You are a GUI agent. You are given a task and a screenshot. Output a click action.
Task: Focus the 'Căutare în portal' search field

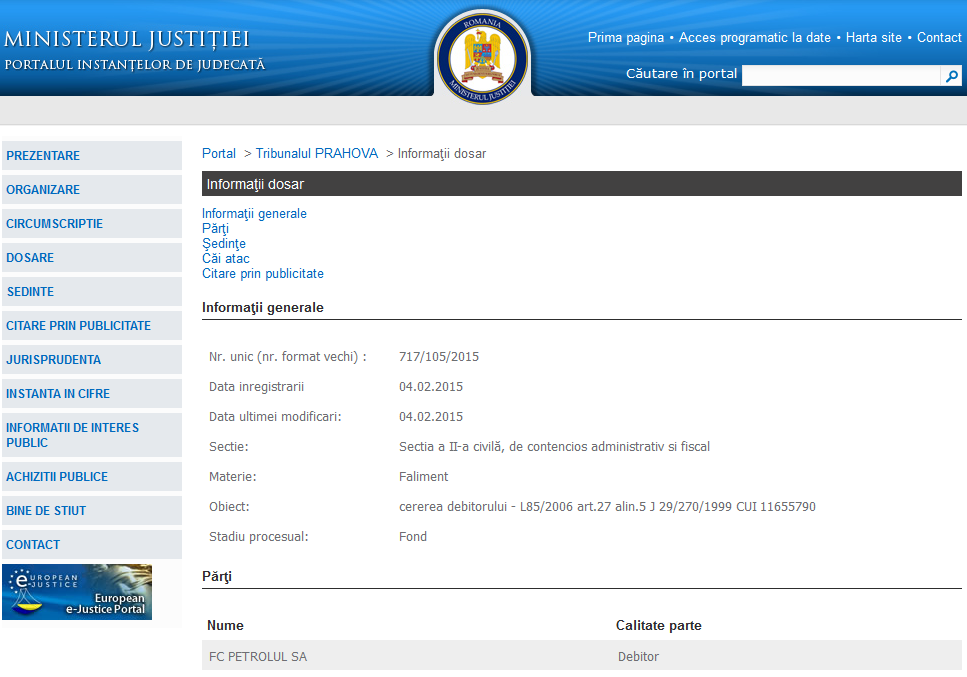point(842,76)
